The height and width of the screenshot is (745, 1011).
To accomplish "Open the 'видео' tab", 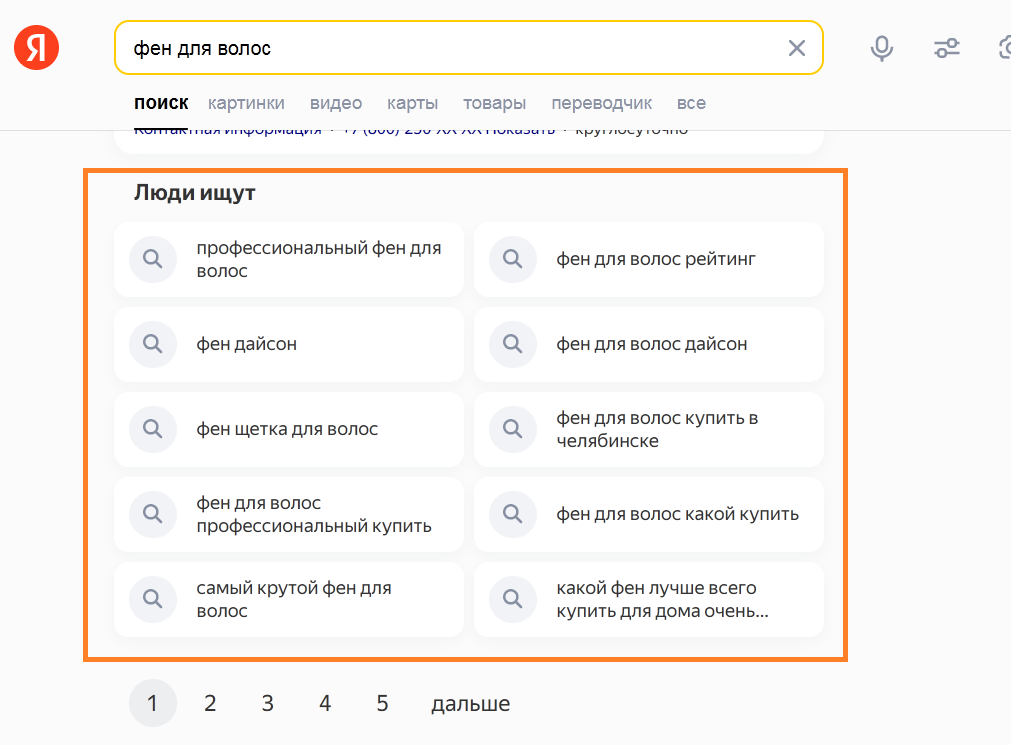I will (336, 103).
